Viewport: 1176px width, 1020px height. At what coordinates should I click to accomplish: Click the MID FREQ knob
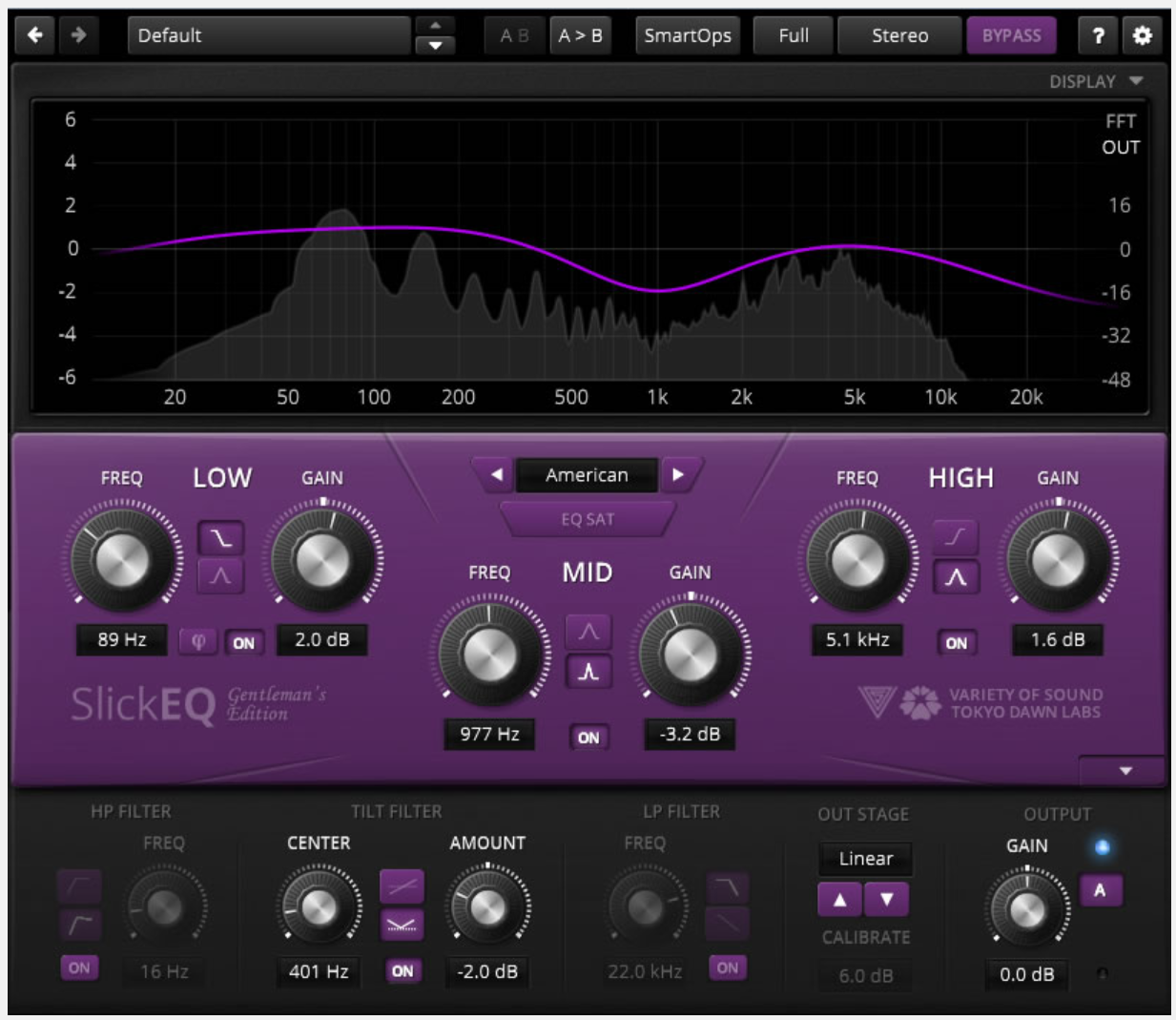coord(490,654)
